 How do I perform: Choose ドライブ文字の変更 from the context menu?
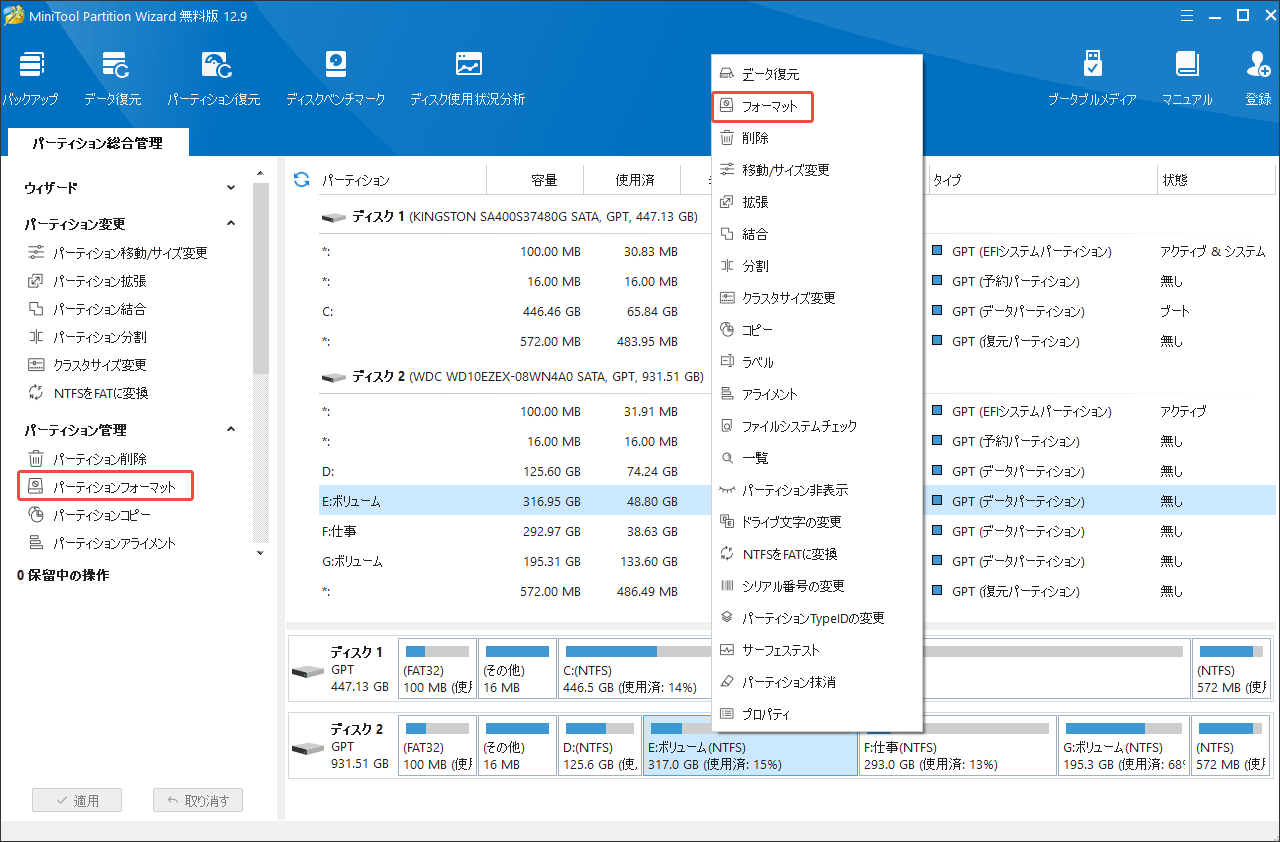pyautogui.click(x=816, y=522)
